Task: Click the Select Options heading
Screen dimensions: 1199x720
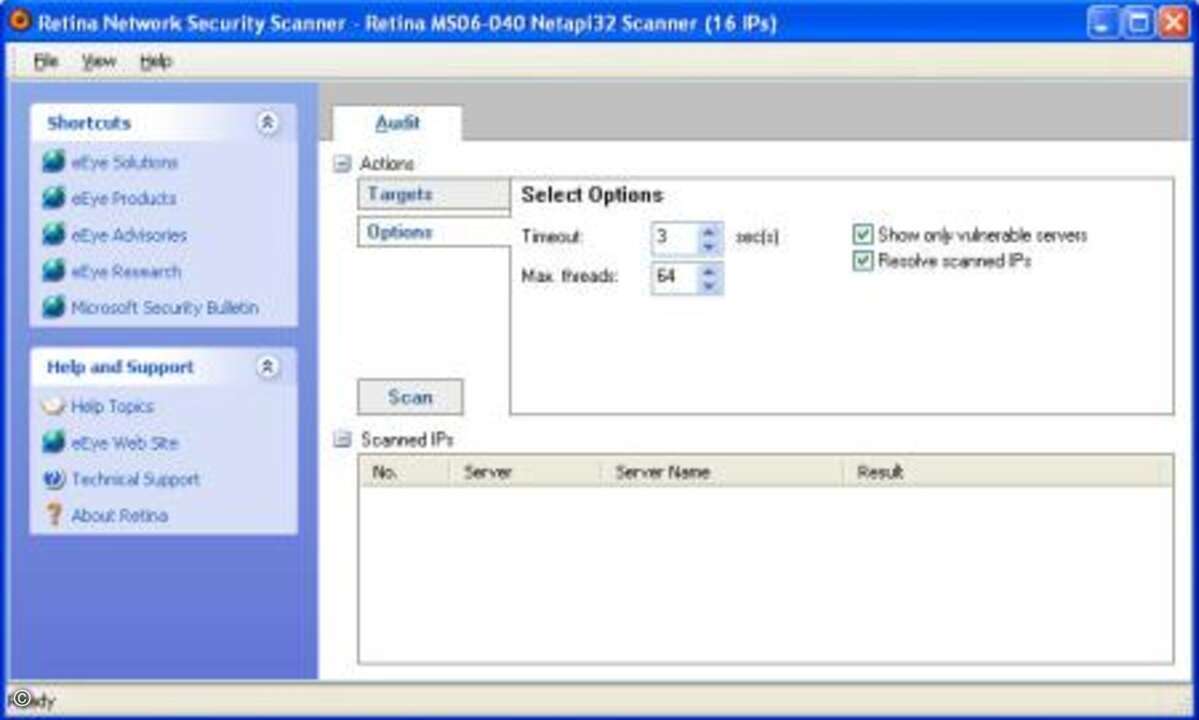Action: [x=592, y=195]
